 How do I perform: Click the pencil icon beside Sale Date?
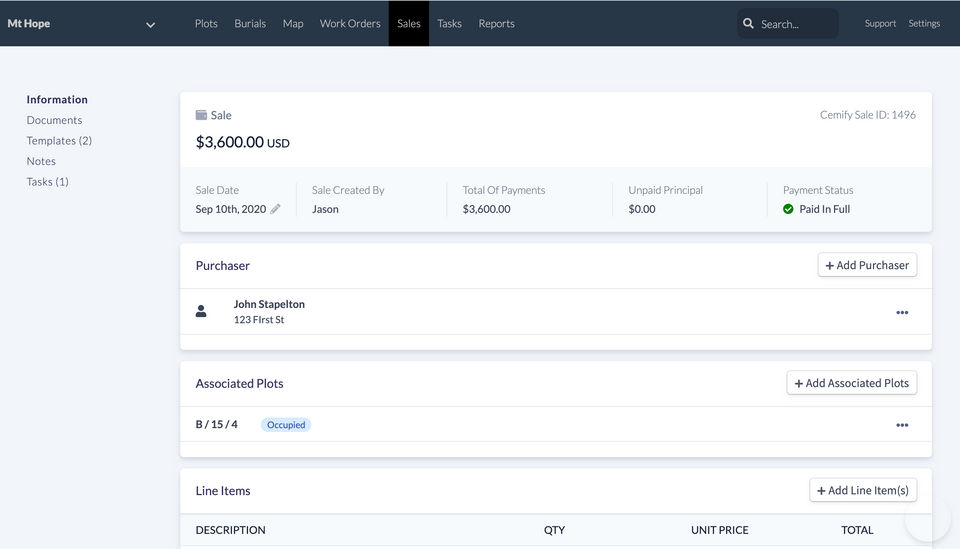(x=276, y=209)
